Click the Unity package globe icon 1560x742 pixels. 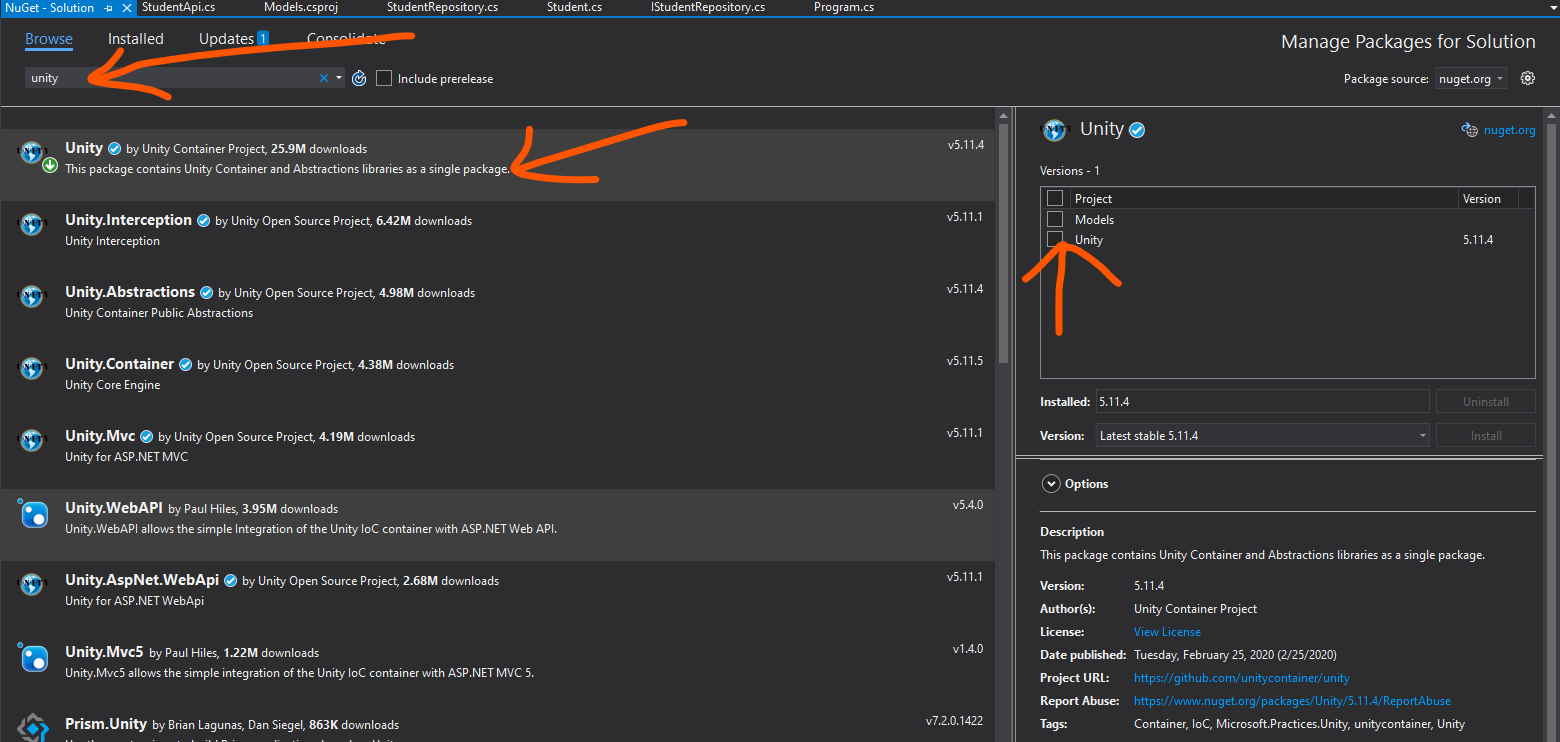pos(32,152)
